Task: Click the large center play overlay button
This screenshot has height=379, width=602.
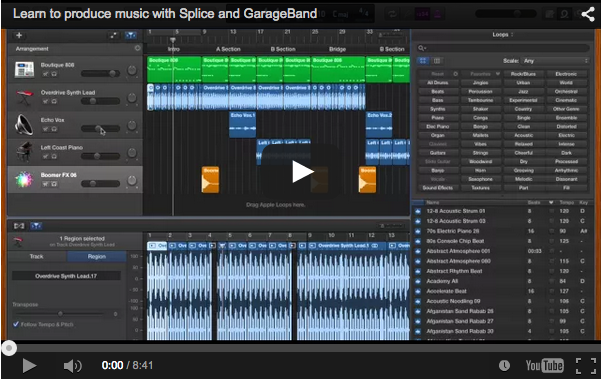Action: click(302, 172)
